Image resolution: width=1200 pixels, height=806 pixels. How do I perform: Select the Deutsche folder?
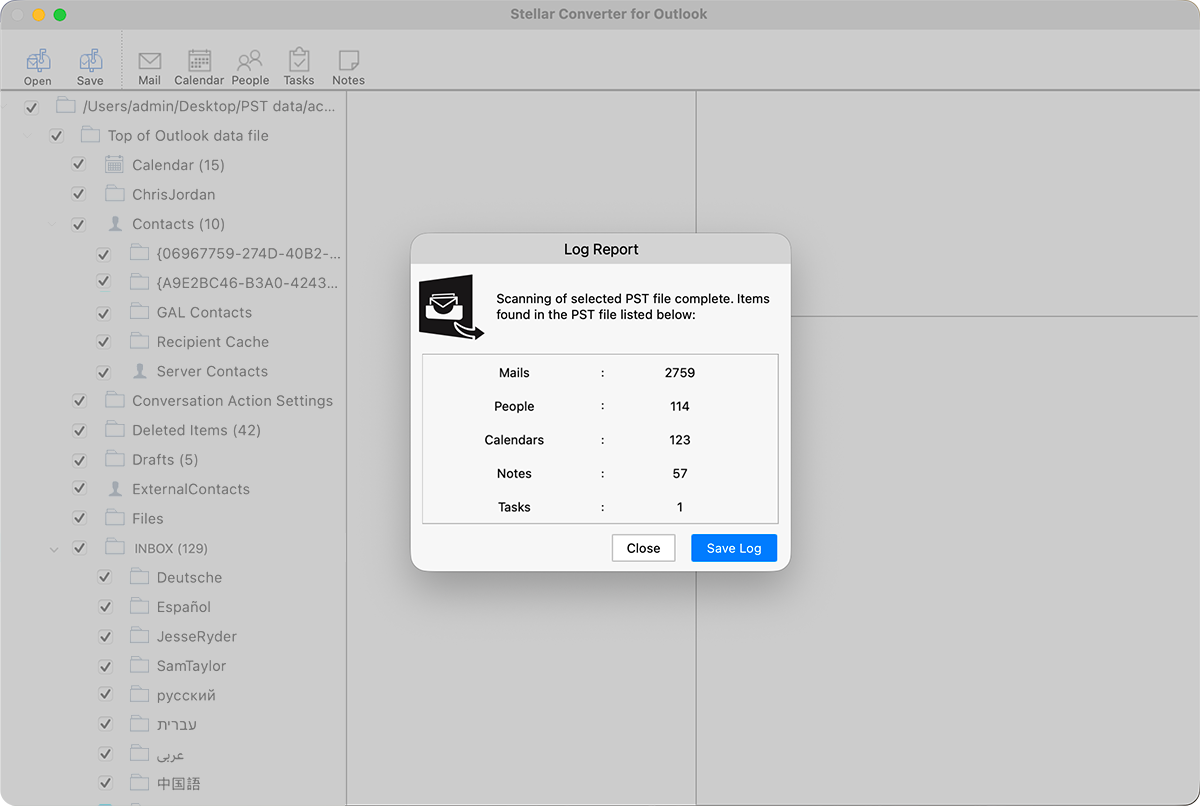pos(189,577)
